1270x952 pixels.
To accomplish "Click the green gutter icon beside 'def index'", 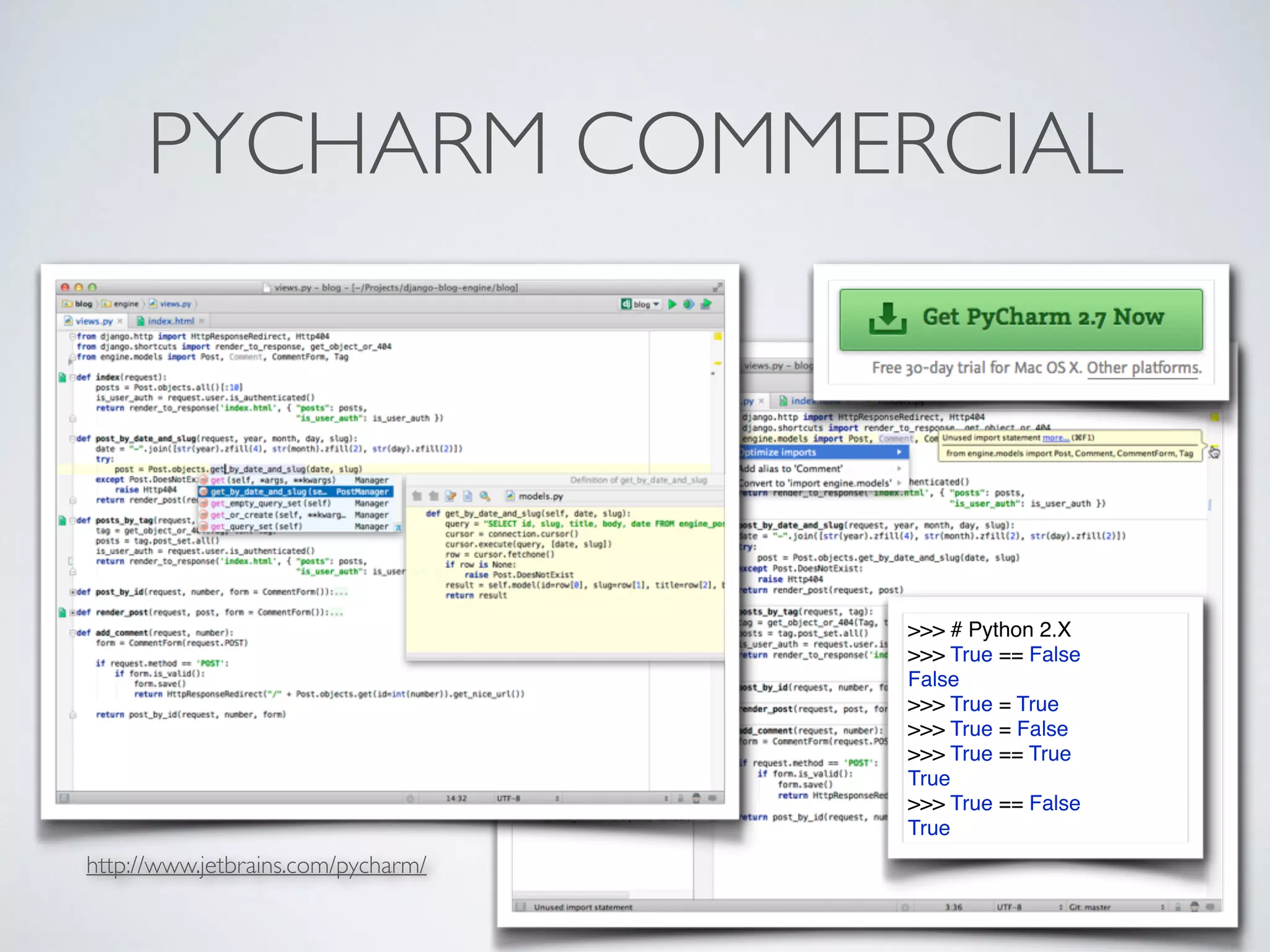I will 62,377.
